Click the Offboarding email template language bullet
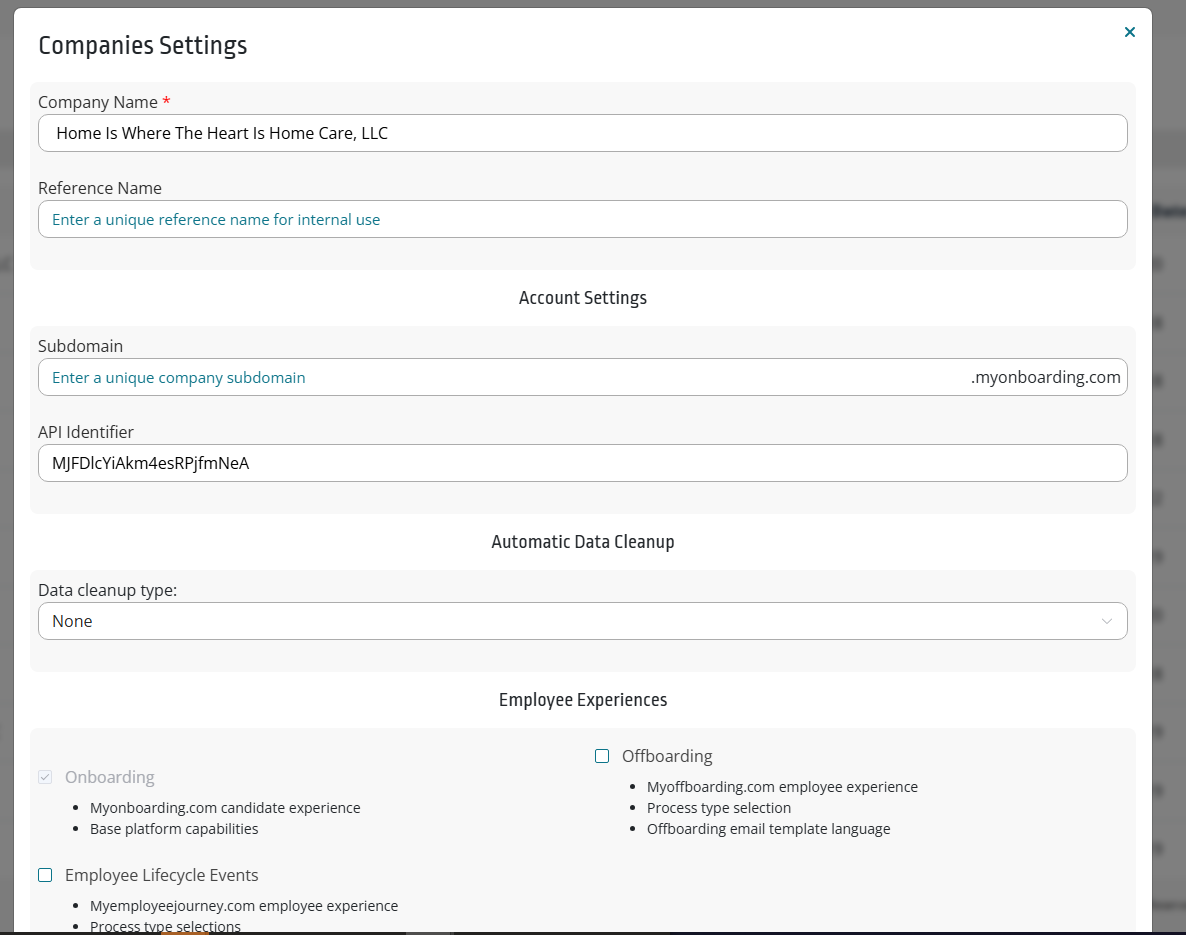Image resolution: width=1186 pixels, height=935 pixels. tap(768, 829)
